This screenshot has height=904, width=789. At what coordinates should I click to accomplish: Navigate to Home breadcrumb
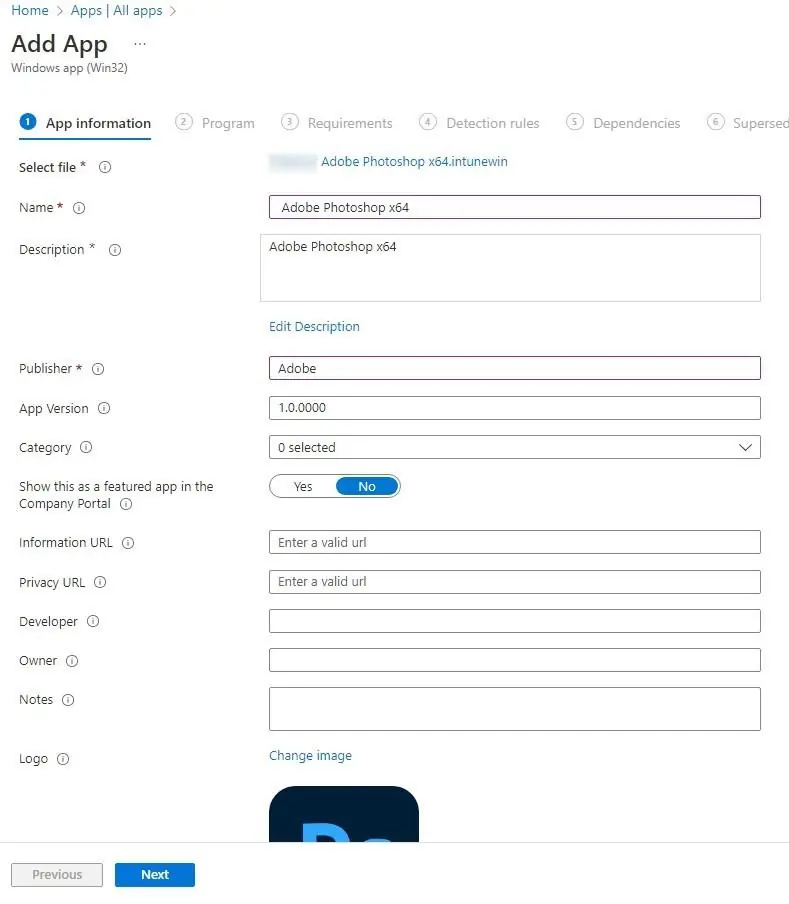pos(30,10)
